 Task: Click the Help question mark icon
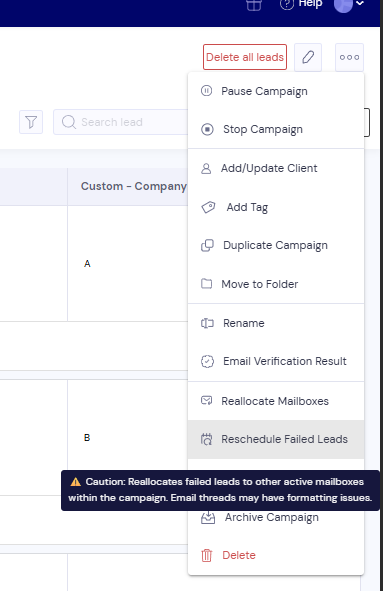[x=286, y=4]
